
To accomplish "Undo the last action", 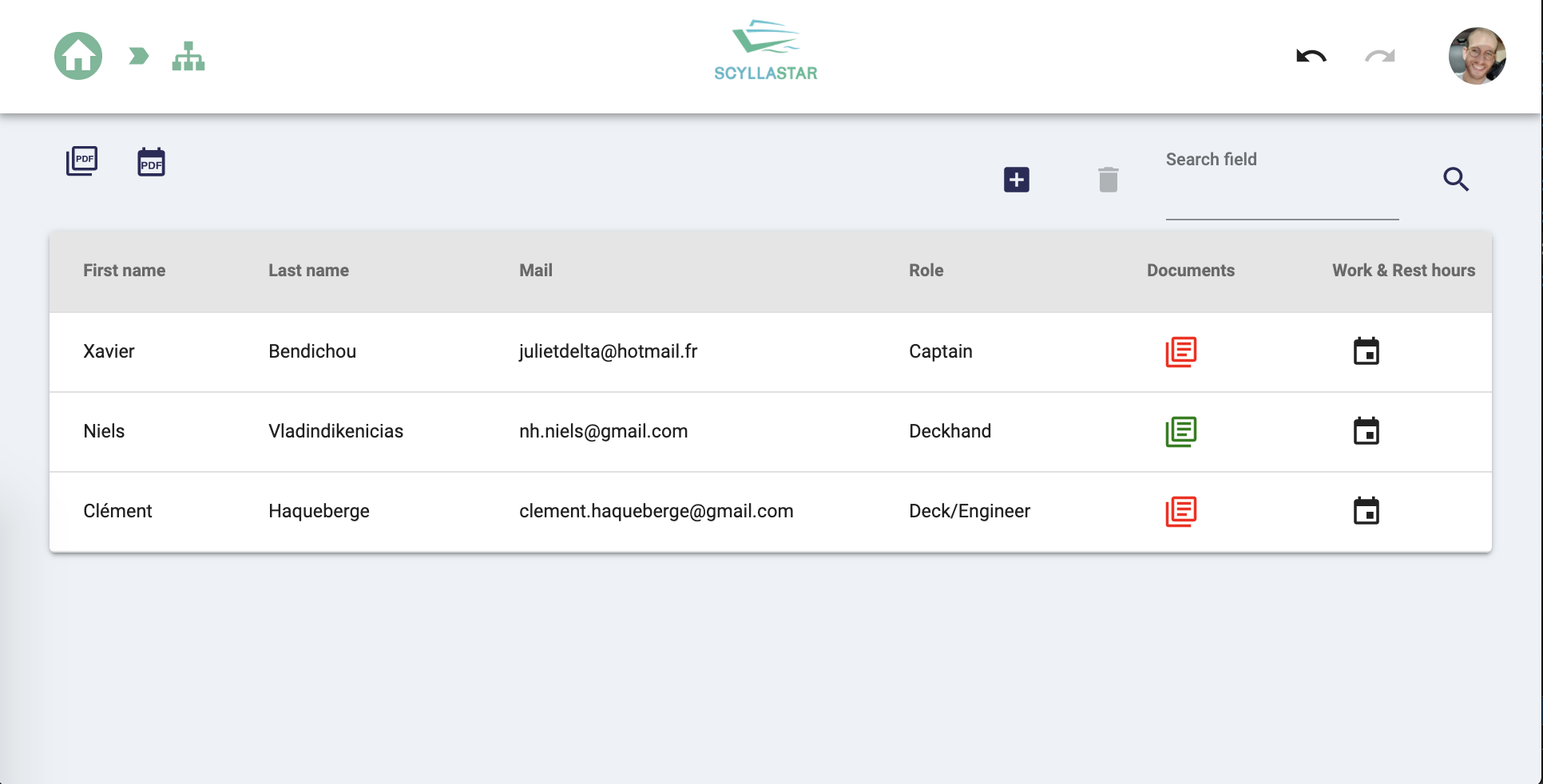I will [x=1311, y=56].
